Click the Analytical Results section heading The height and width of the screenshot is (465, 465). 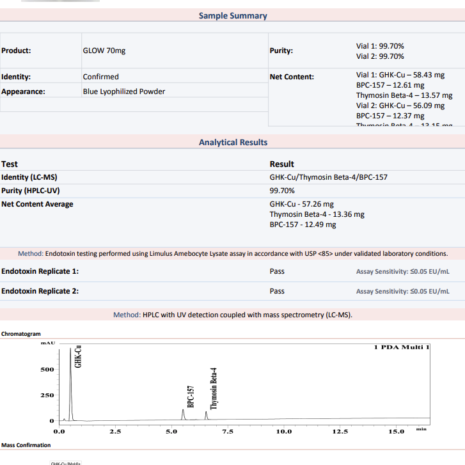[x=233, y=142]
